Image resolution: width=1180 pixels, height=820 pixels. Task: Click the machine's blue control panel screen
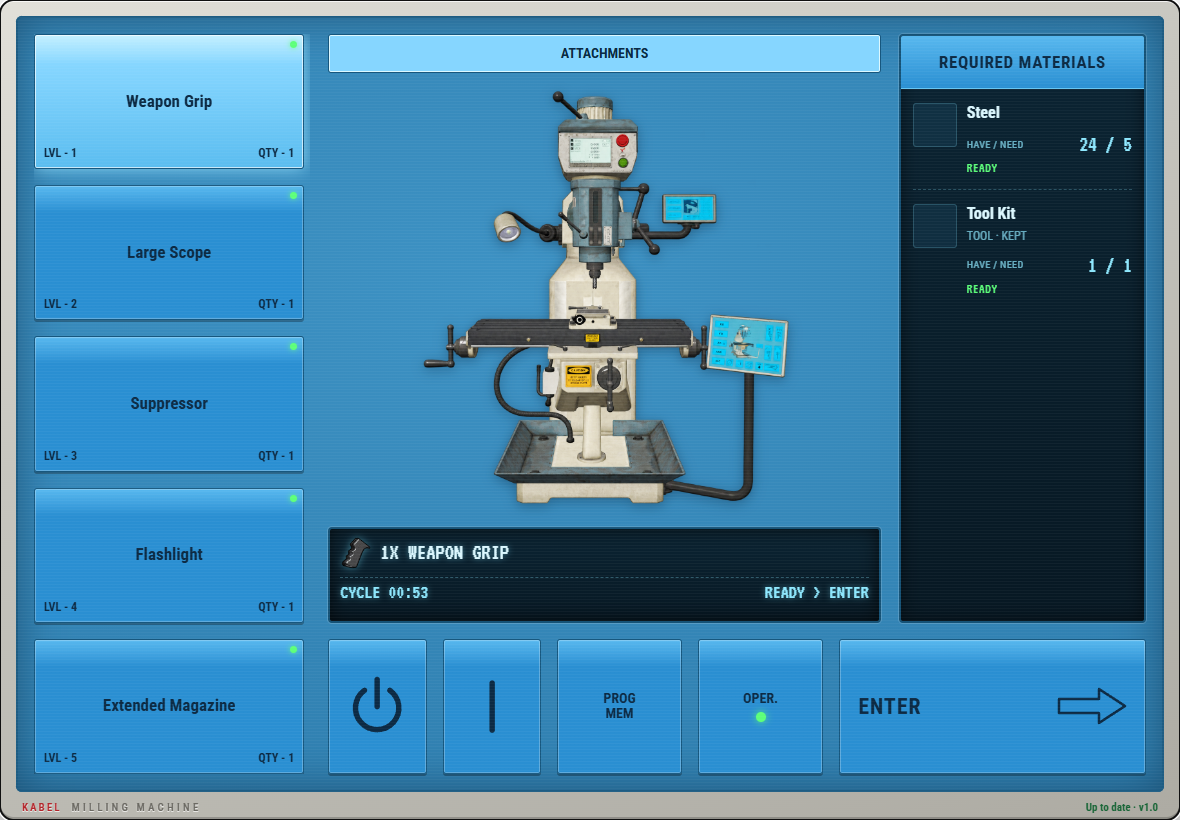pyautogui.click(x=747, y=345)
